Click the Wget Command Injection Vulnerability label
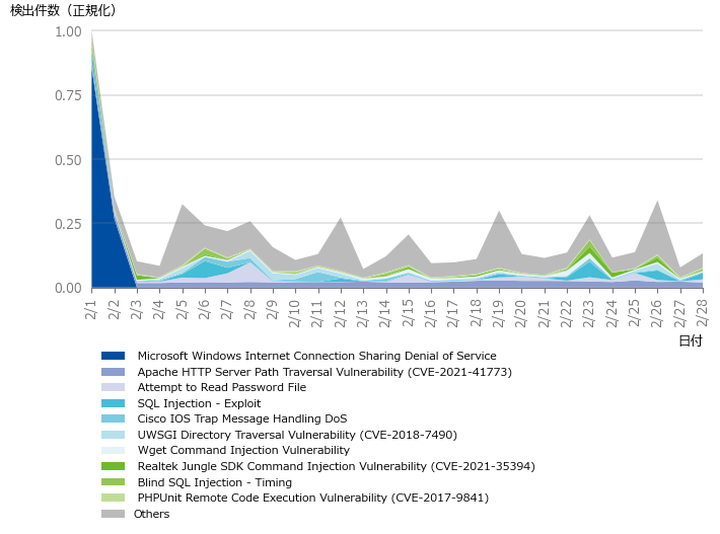720x534 pixels. click(243, 451)
